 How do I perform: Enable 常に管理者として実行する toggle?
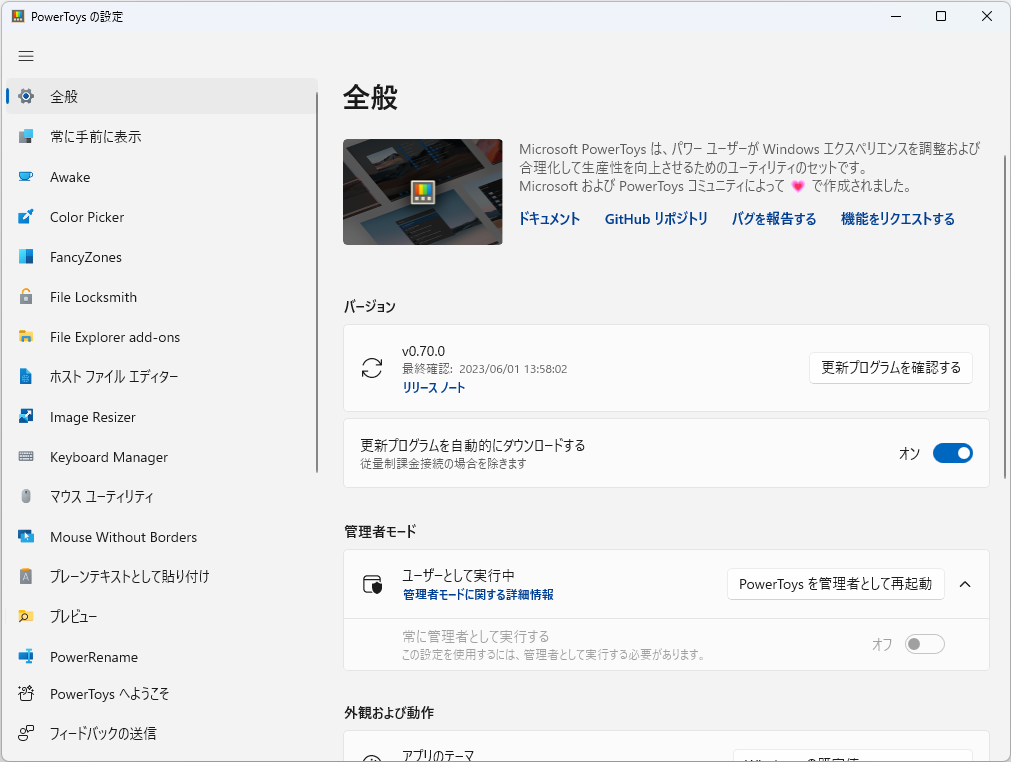[x=924, y=644]
